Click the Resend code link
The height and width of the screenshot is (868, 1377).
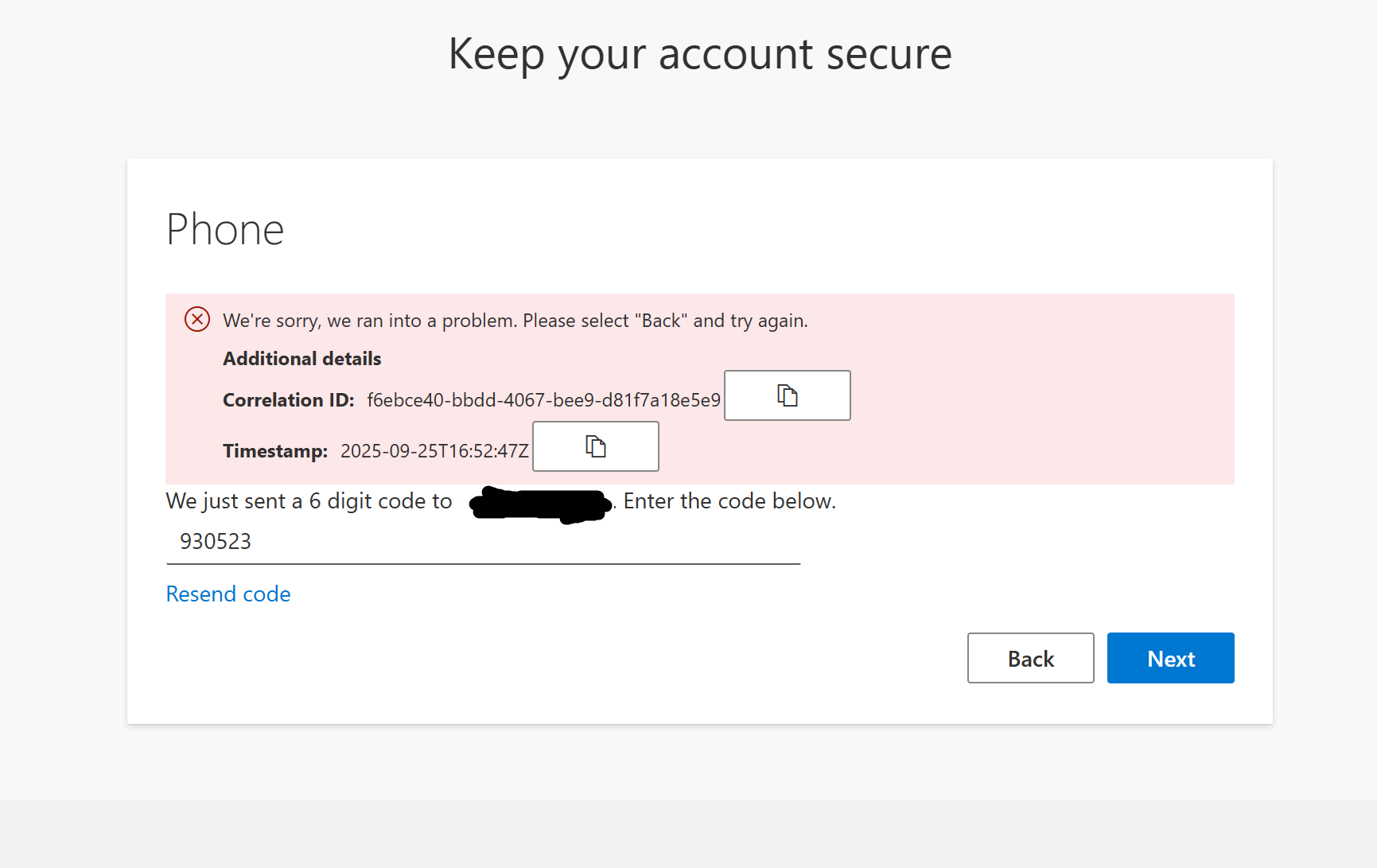click(x=228, y=594)
